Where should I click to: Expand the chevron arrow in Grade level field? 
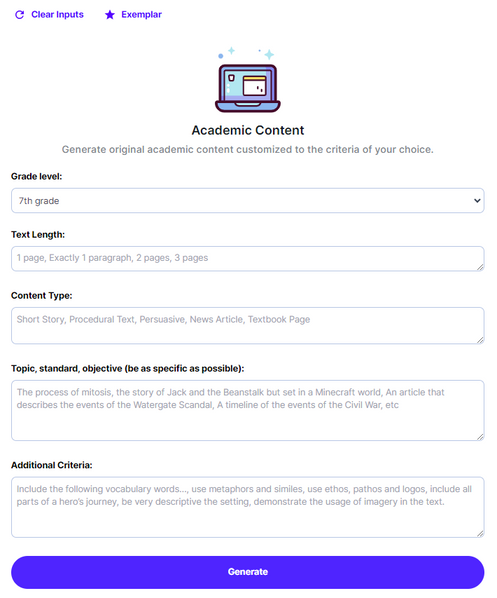point(477,201)
